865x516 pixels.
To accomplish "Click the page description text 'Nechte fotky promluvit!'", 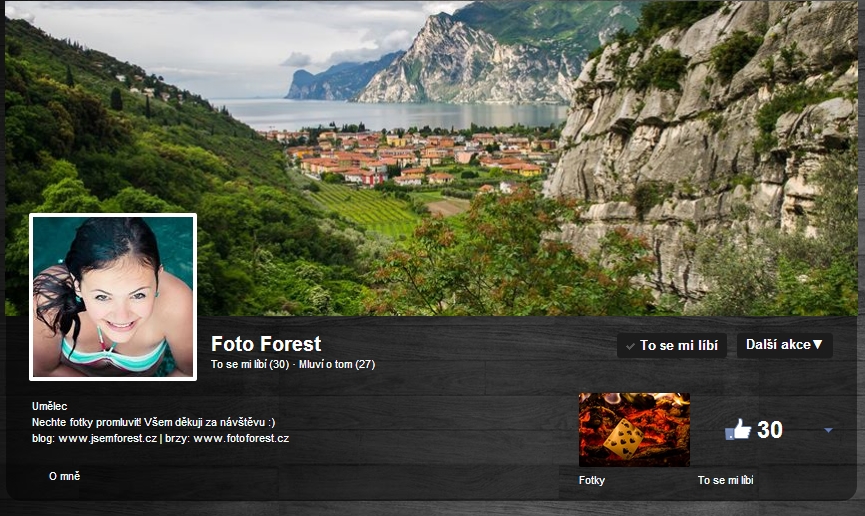I will coord(87,422).
